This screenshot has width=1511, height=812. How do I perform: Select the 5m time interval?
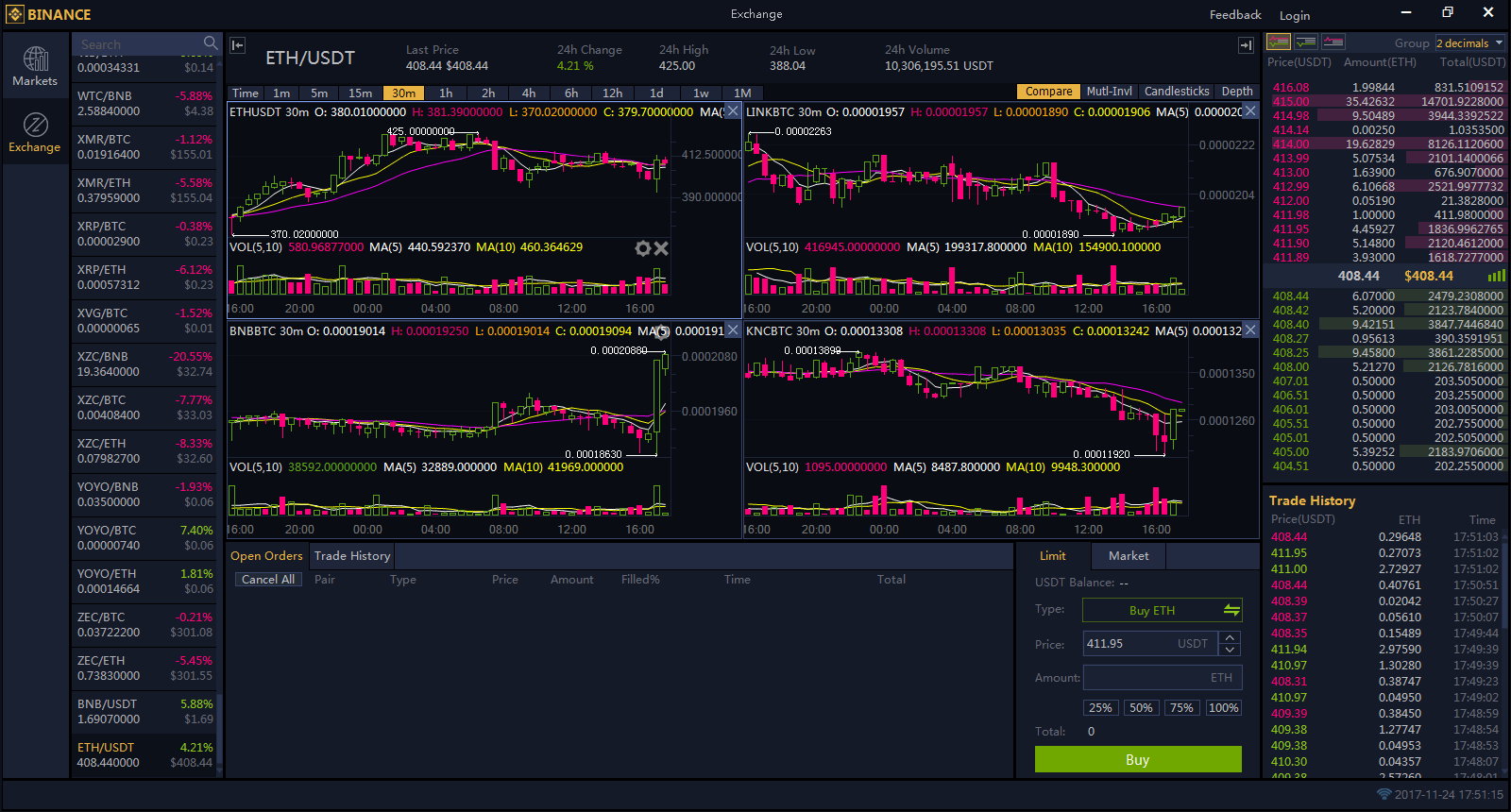pyautogui.click(x=319, y=93)
